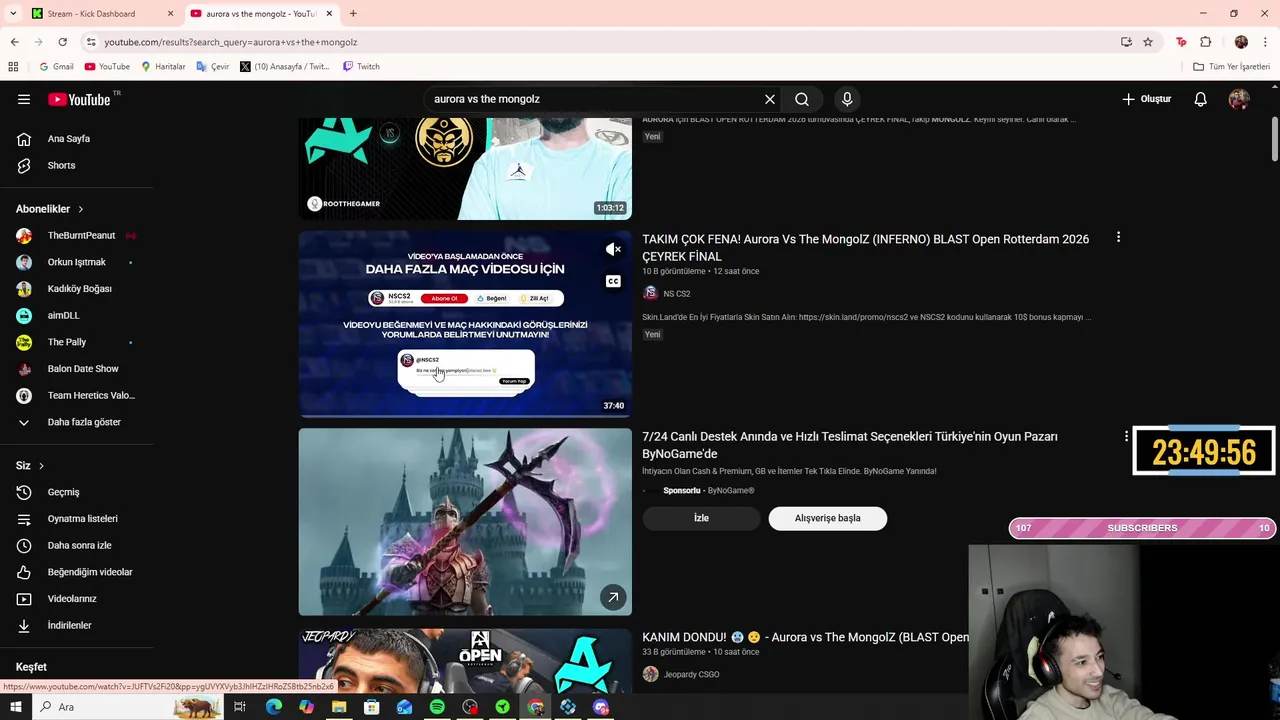Click the ROOTTHEGAMER video thumbnail
Image resolution: width=1280 pixels, height=720 pixels.
465,168
